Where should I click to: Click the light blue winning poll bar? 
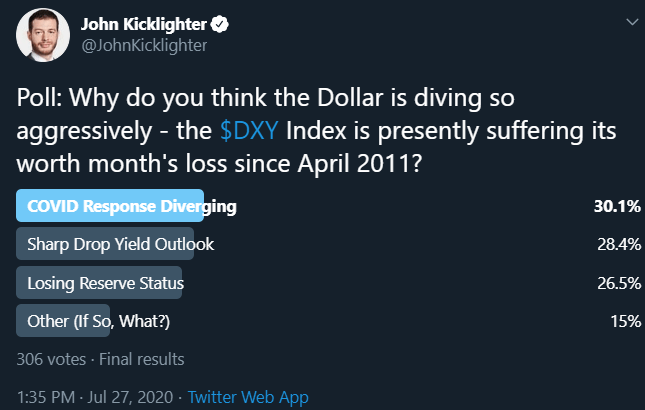[x=110, y=206]
